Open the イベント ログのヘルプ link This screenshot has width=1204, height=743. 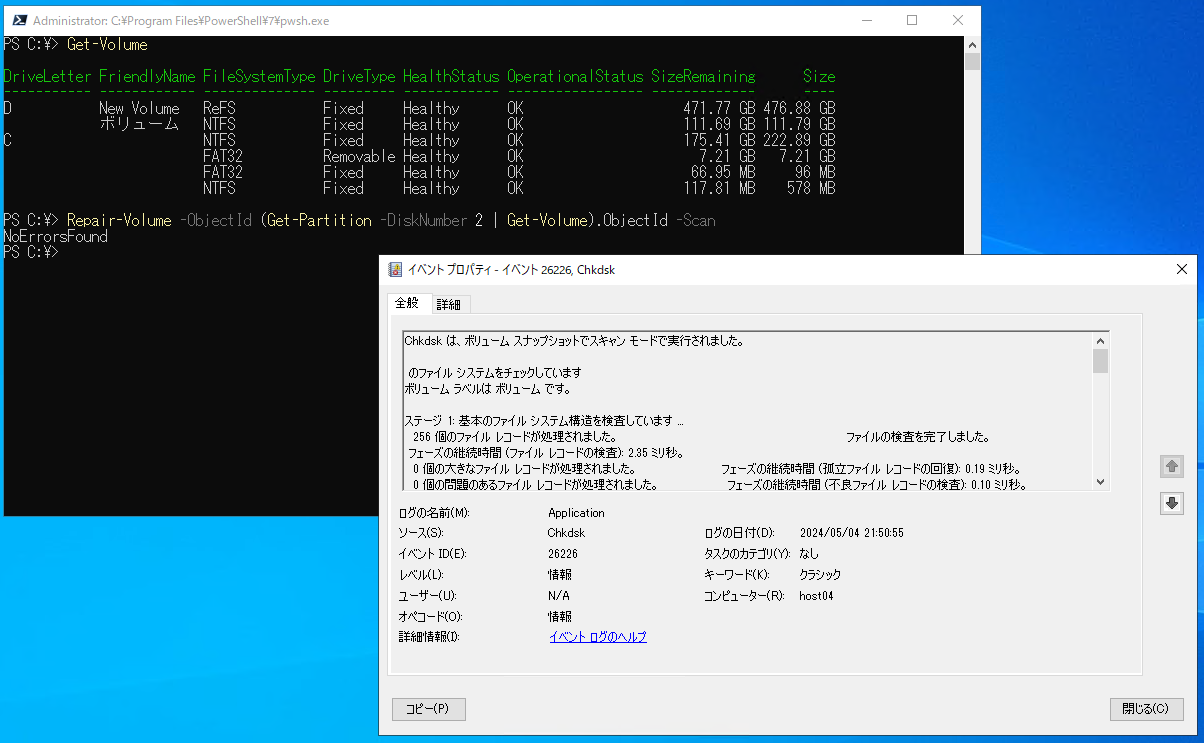597,636
